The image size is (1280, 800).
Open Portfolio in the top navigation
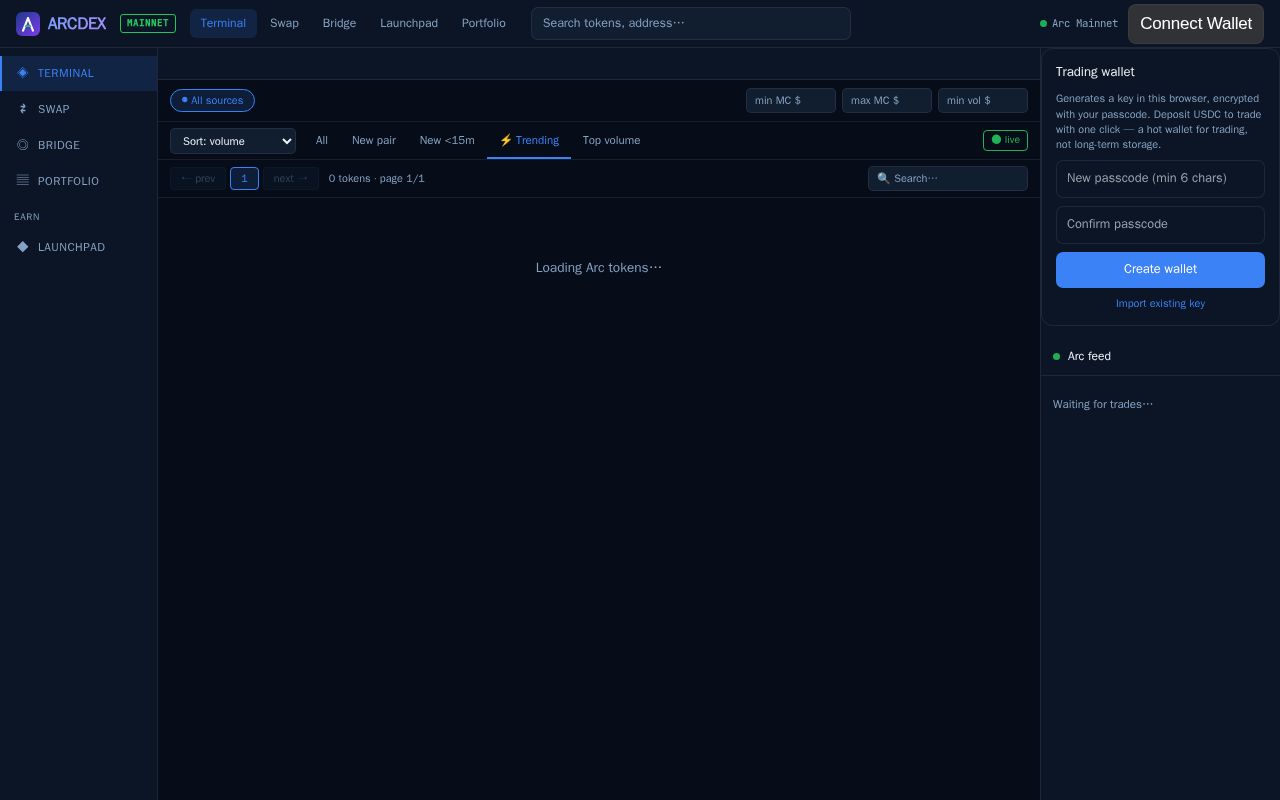tap(483, 23)
